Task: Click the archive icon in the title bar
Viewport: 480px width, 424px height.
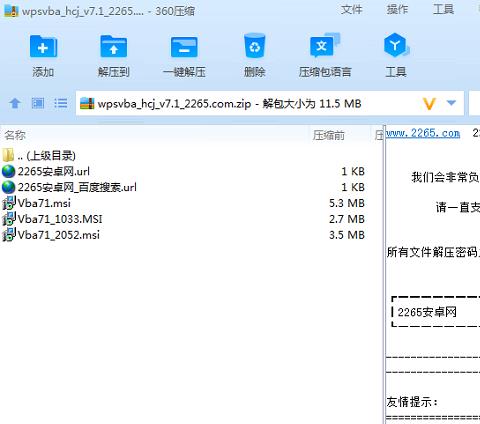Action: click(11, 11)
